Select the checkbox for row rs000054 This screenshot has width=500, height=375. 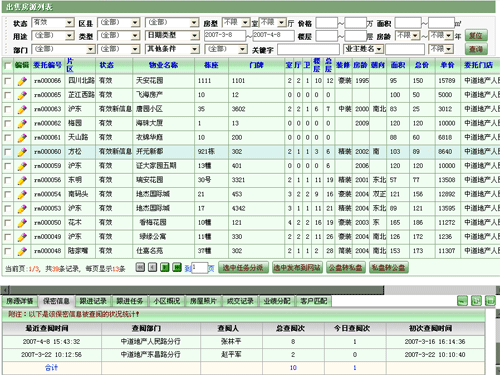point(7,194)
